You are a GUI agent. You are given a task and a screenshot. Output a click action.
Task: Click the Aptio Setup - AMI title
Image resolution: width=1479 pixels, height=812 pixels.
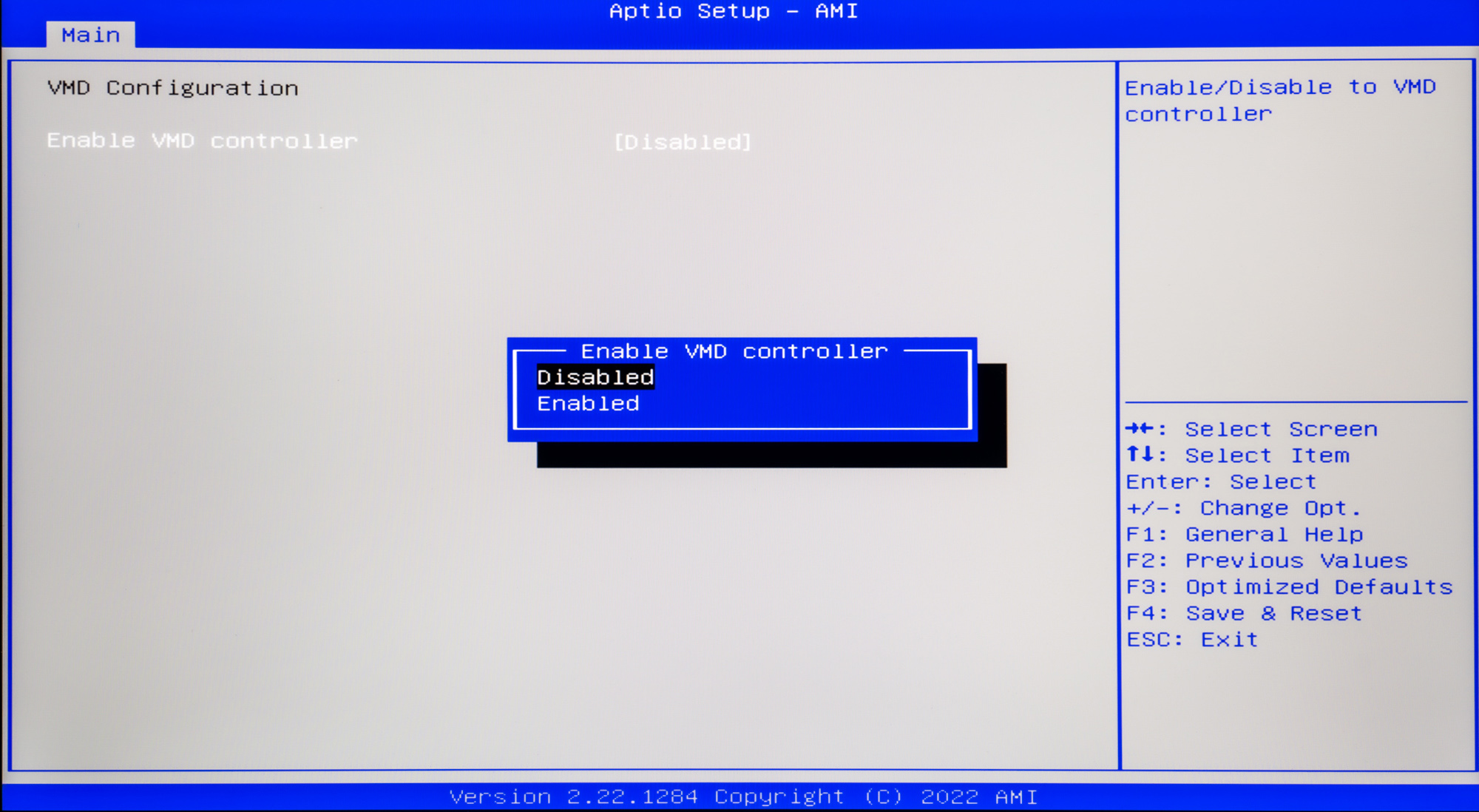click(x=733, y=11)
